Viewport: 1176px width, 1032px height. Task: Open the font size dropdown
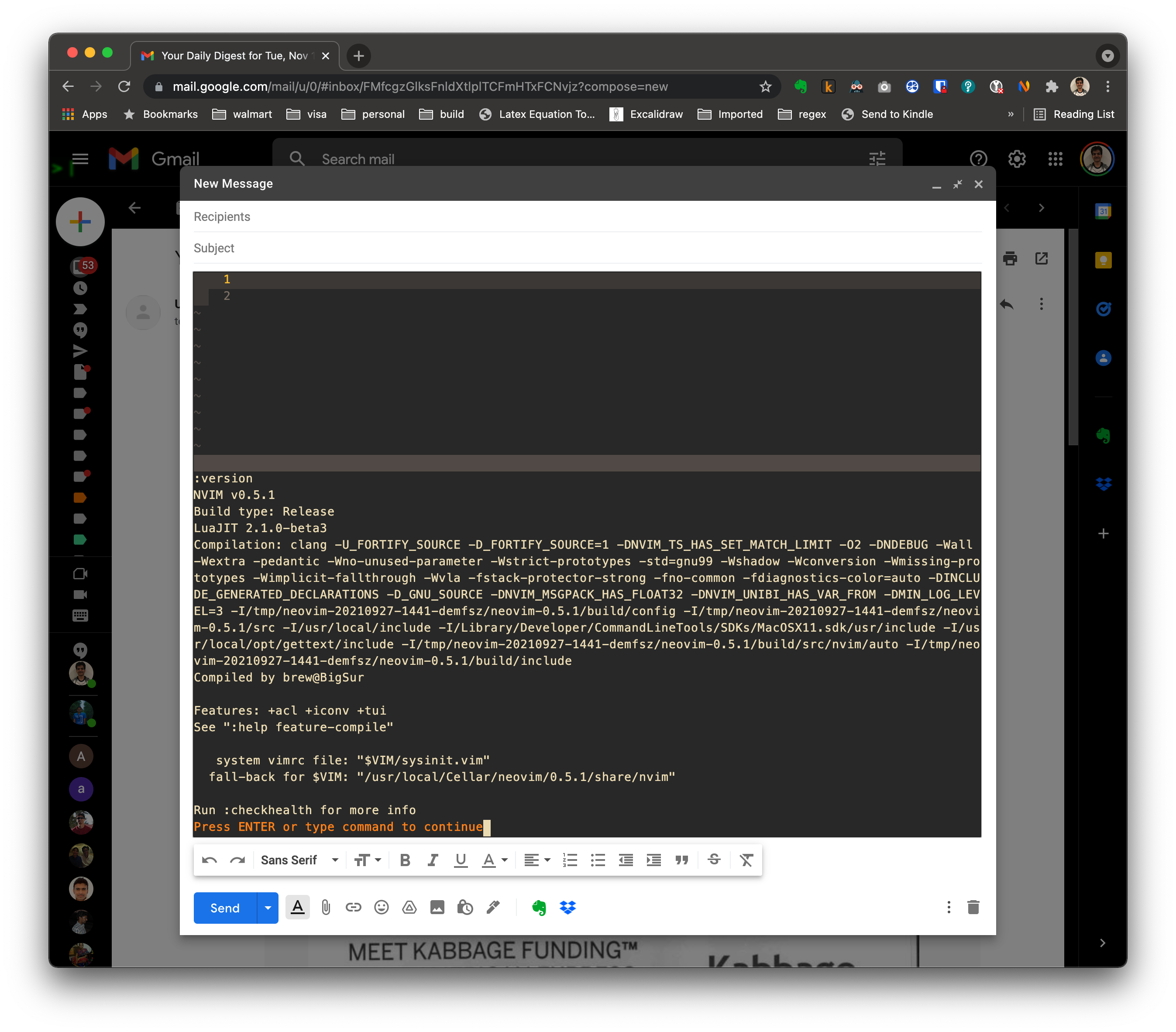tap(368, 860)
